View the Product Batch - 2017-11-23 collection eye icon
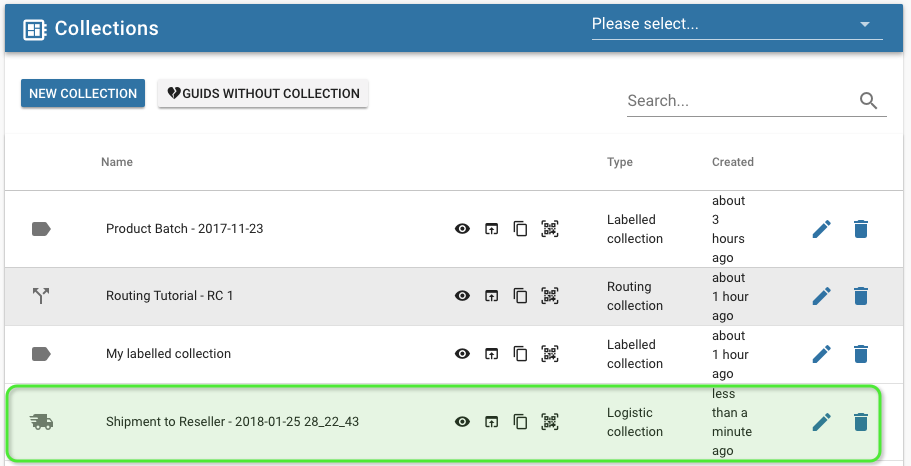The height and width of the screenshot is (466, 911). click(x=462, y=229)
